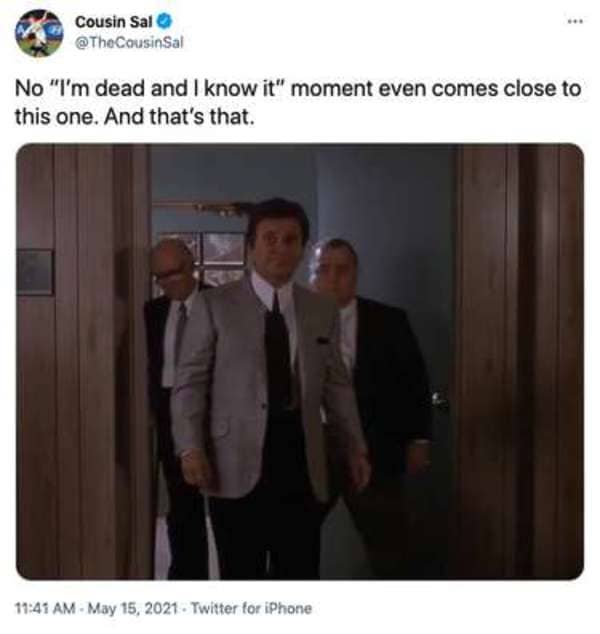Open Cousin Sal's profile avatar
The image size is (600, 634).
pyautogui.click(x=39, y=33)
